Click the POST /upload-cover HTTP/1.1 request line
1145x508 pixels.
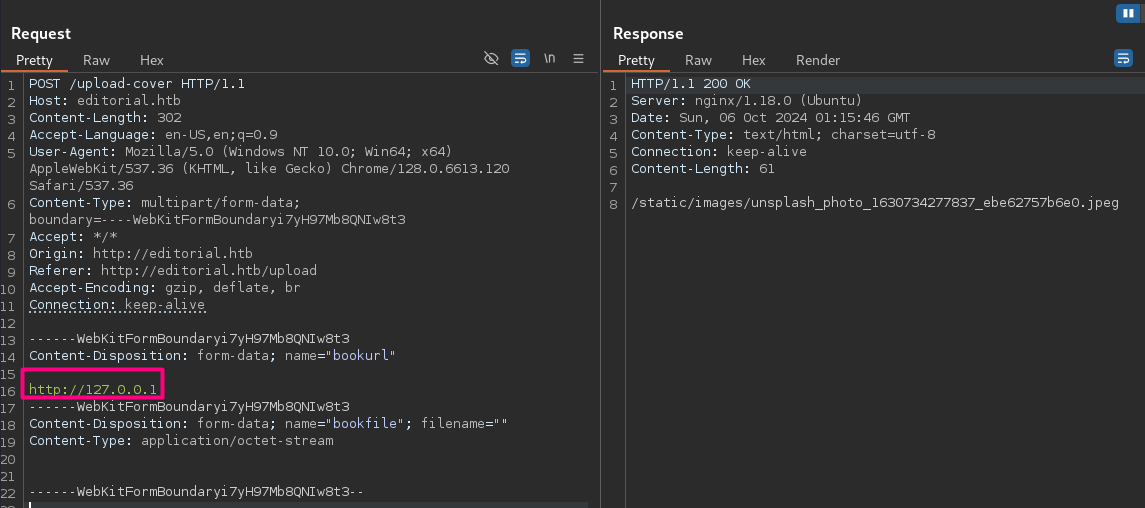pos(137,84)
